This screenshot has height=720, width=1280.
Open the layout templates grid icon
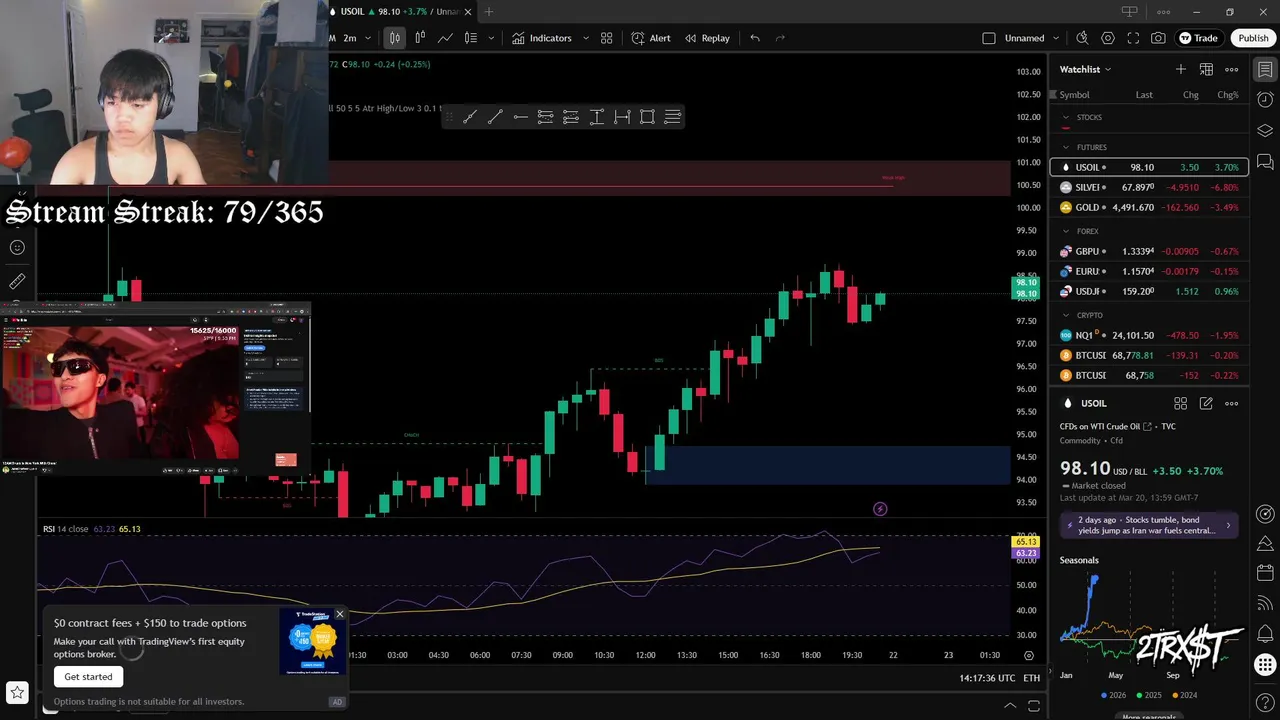click(x=606, y=38)
